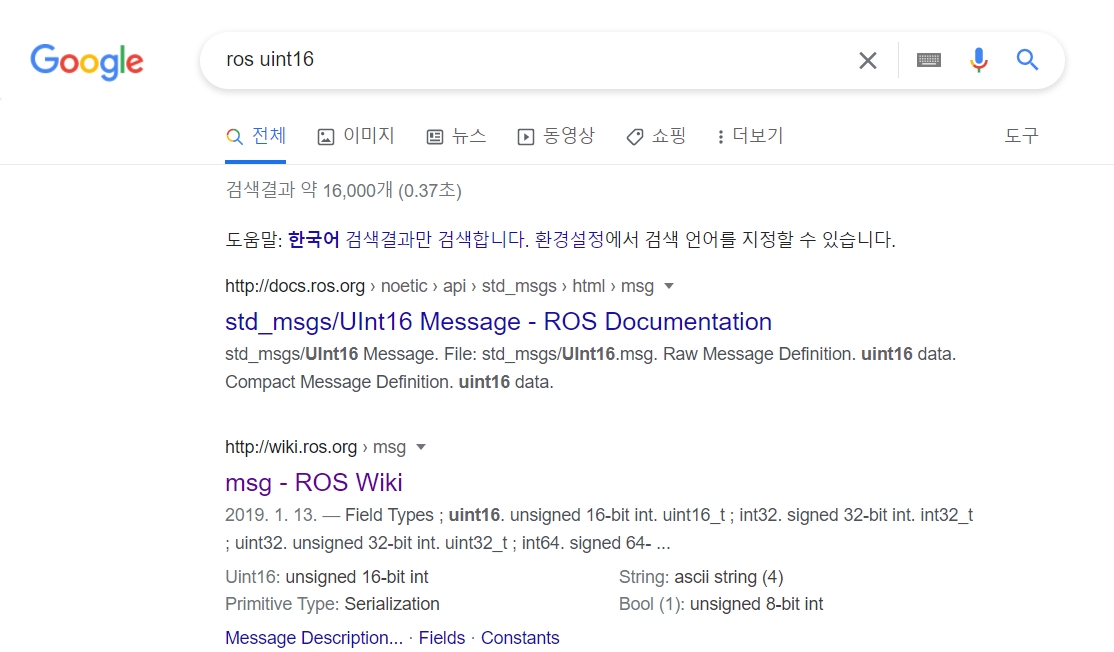The width and height of the screenshot is (1114, 652).
Task: Click the Constants sitelink
Action: coord(520,638)
